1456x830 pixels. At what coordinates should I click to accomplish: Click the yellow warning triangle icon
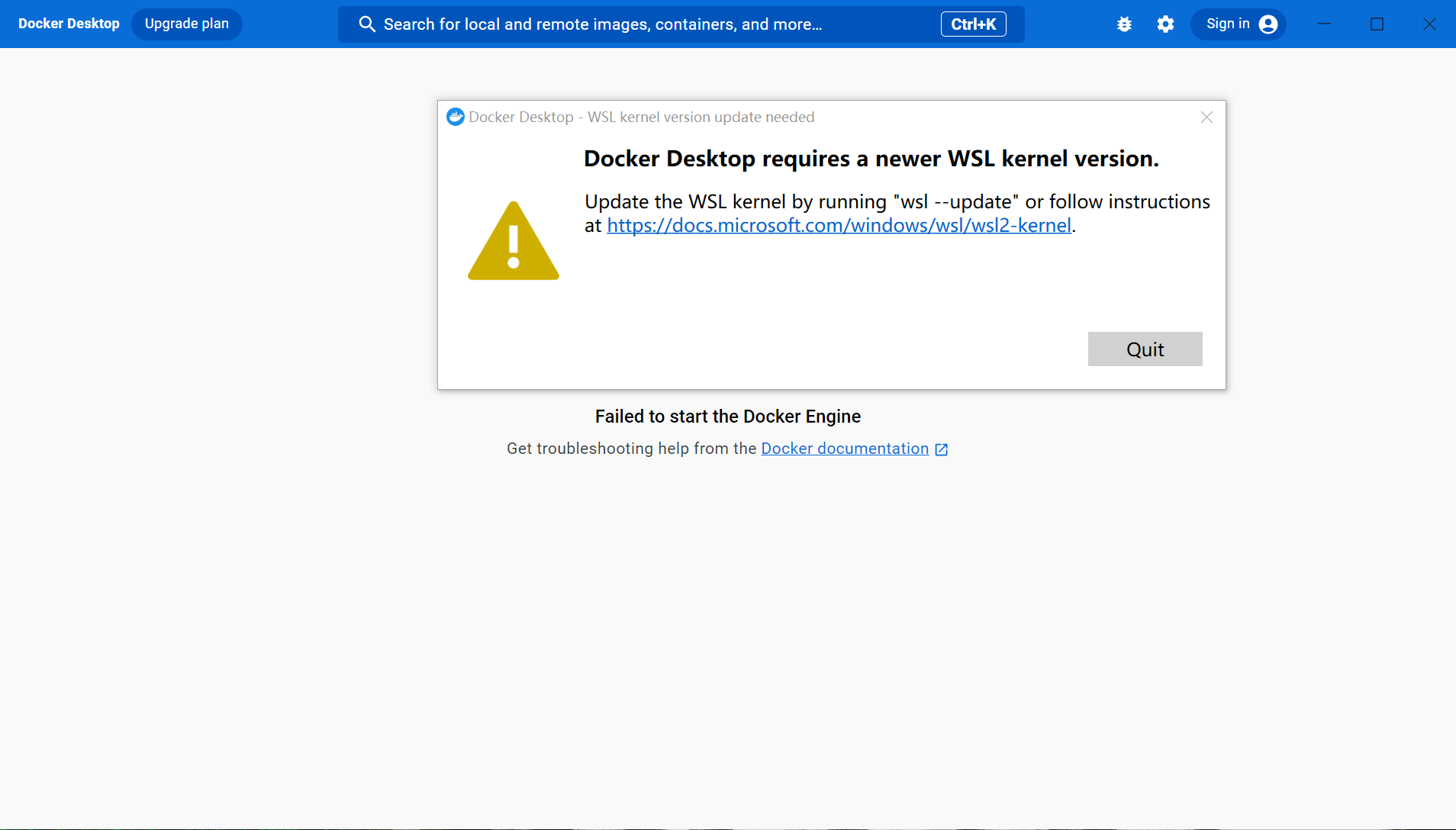514,241
